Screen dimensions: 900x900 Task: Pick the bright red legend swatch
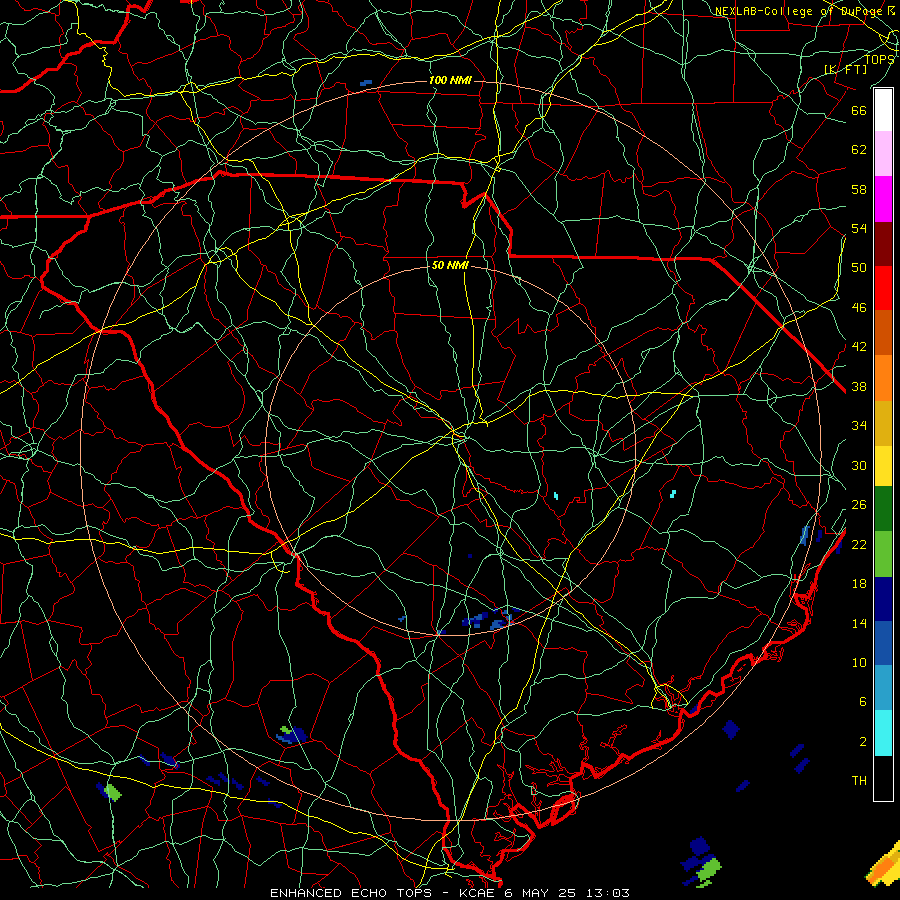[x=883, y=288]
